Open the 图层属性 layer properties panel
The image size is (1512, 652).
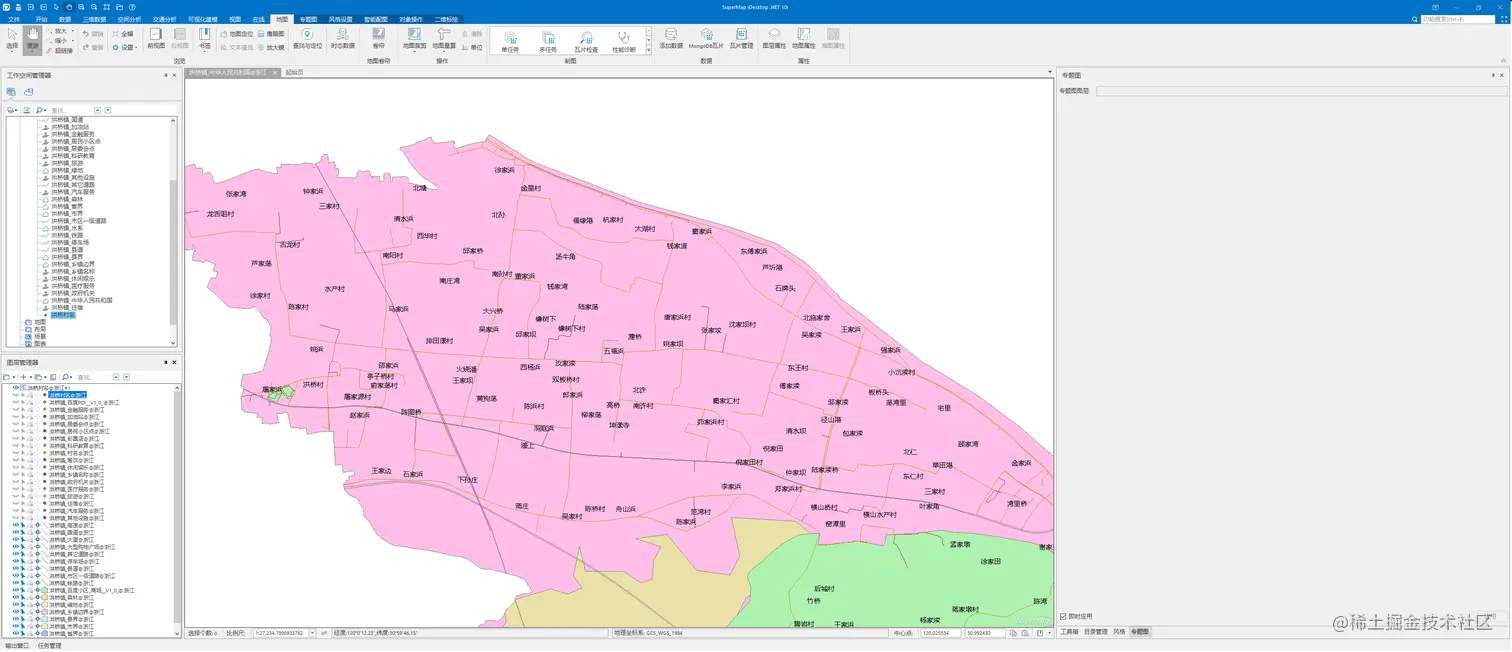(x=774, y=38)
